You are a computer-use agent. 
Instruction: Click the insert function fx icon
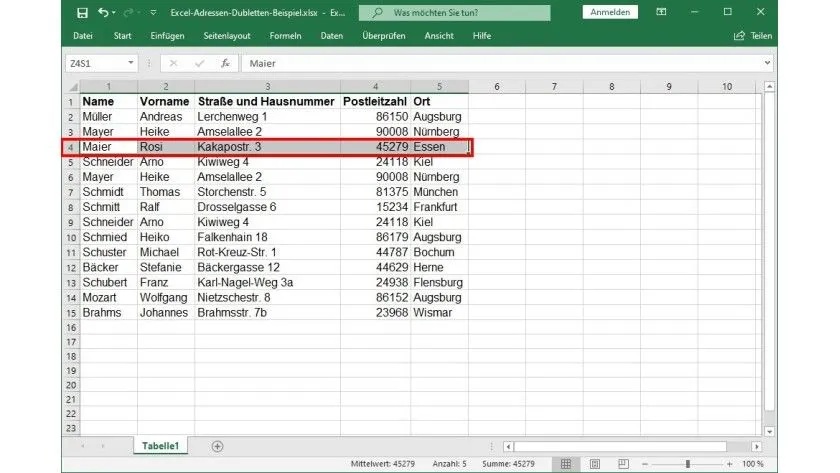[x=225, y=62]
